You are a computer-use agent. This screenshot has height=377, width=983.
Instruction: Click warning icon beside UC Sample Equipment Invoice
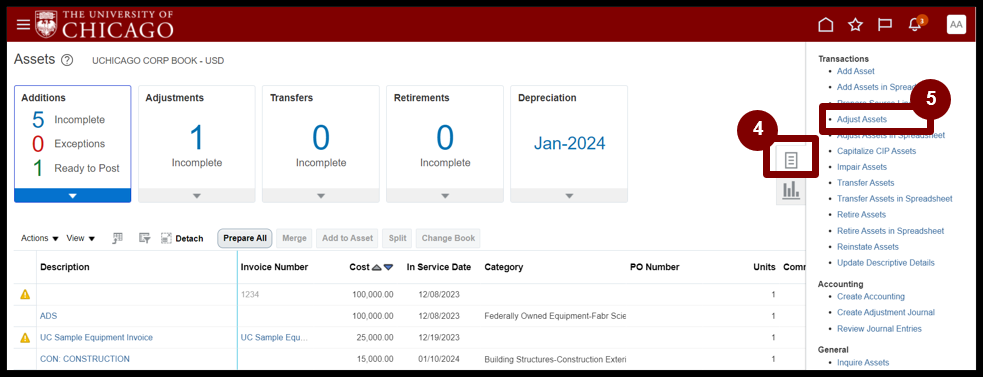(25, 337)
